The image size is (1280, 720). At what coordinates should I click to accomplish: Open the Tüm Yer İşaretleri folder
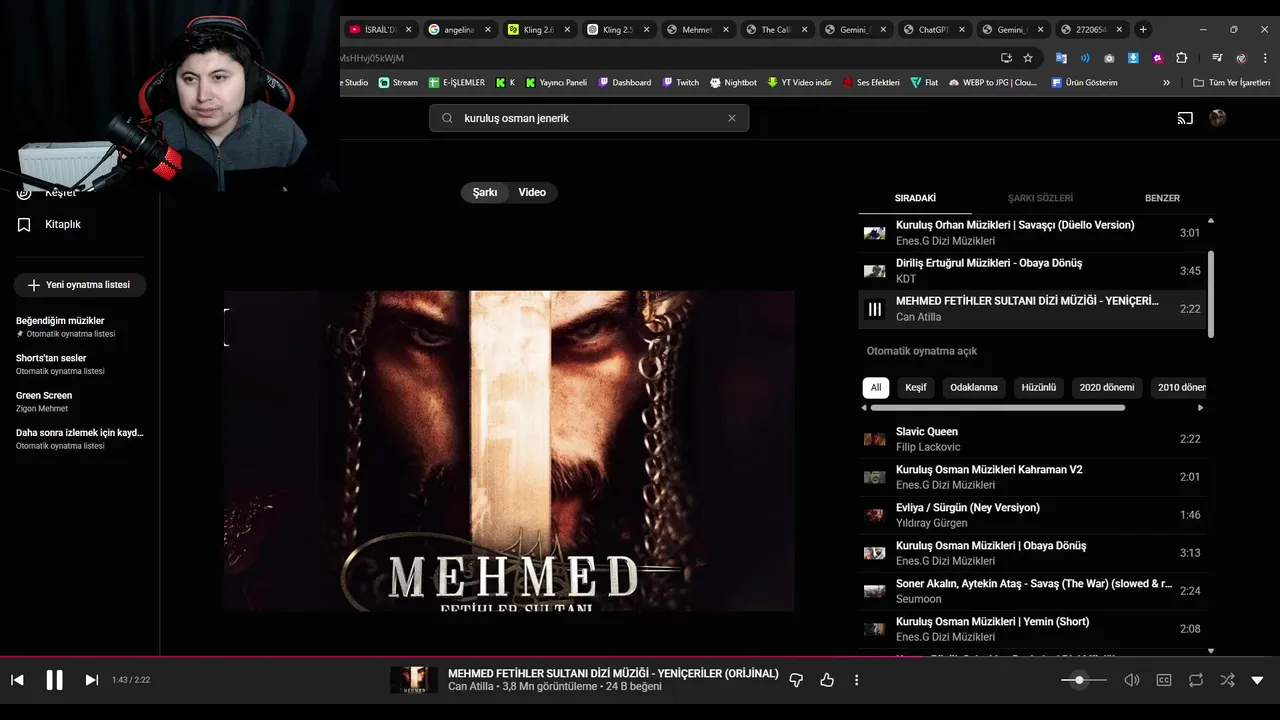click(1231, 83)
